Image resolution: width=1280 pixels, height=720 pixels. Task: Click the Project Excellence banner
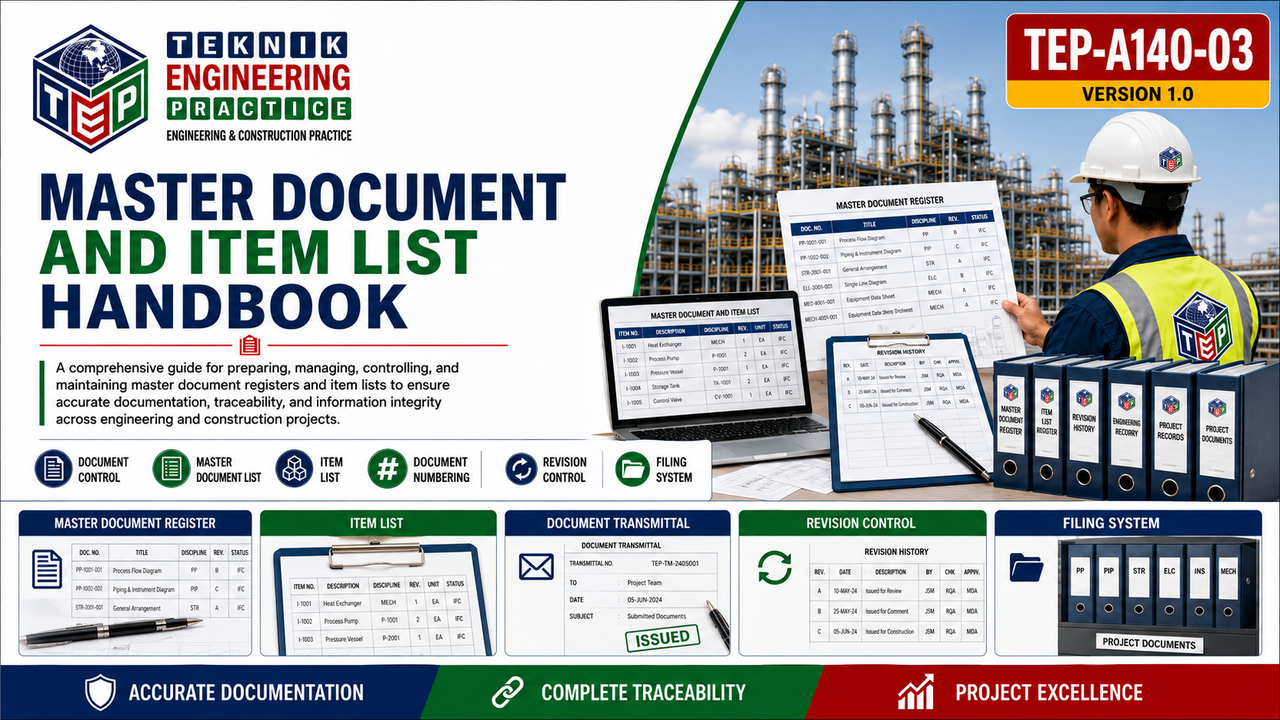click(x=1040, y=692)
